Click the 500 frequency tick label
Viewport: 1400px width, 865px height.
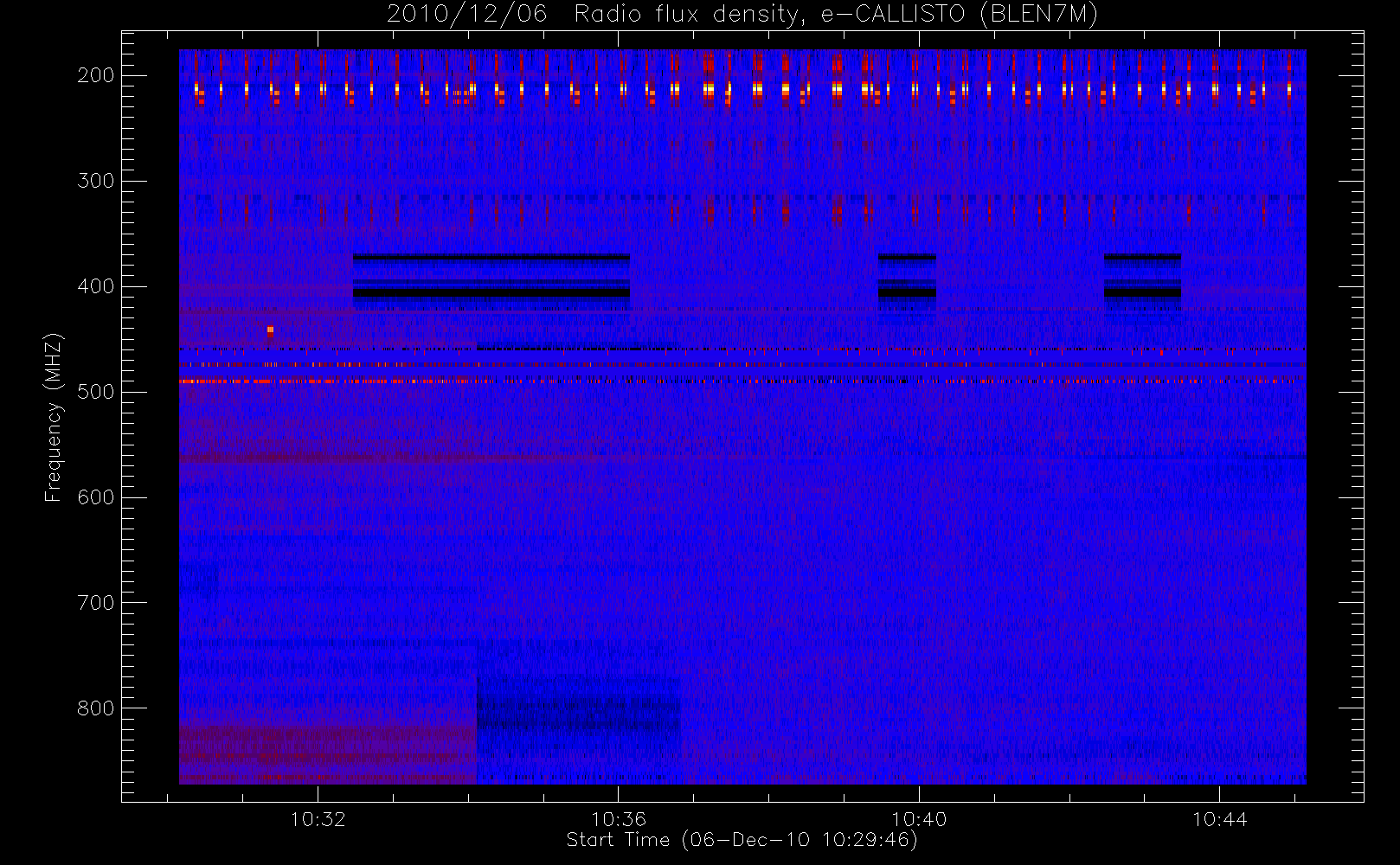(x=96, y=392)
